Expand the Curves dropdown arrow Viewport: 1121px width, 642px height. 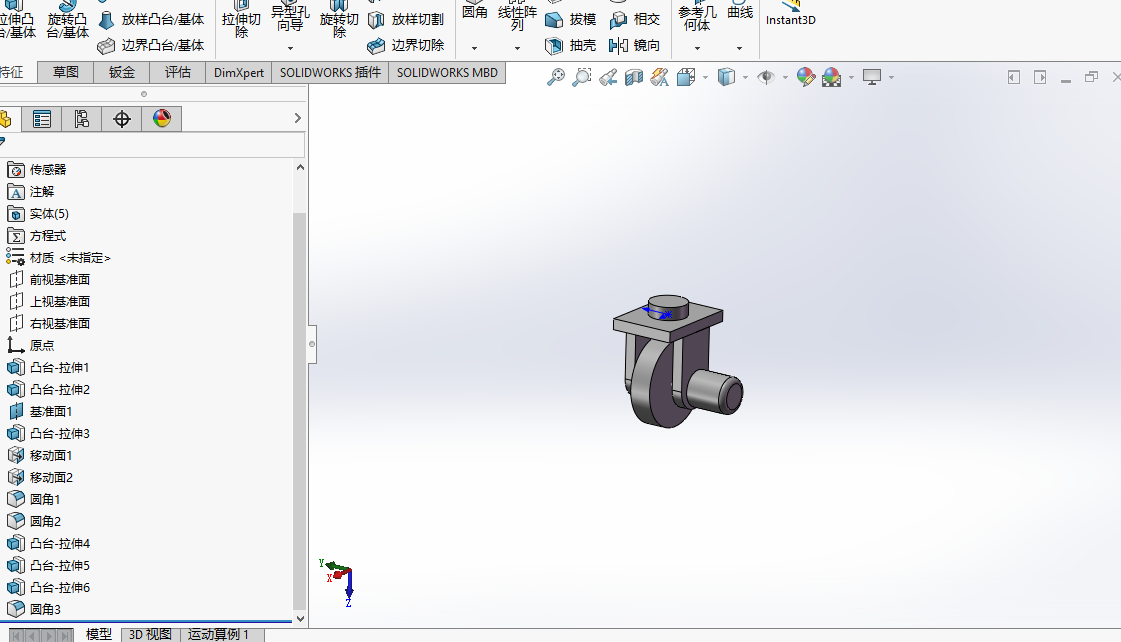(739, 48)
